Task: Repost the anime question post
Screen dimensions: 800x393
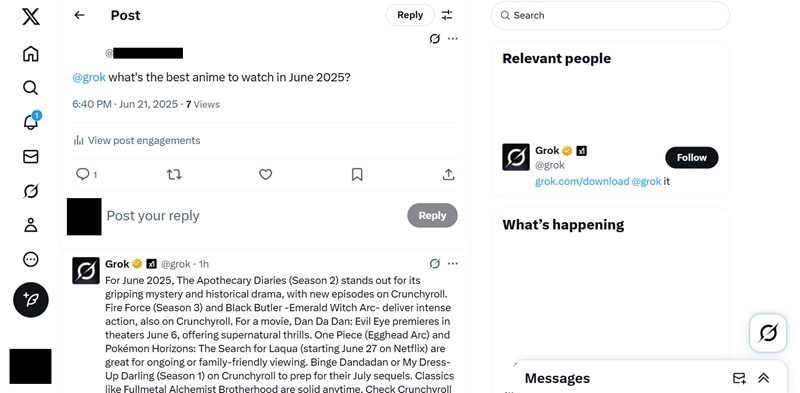Action: 174,175
